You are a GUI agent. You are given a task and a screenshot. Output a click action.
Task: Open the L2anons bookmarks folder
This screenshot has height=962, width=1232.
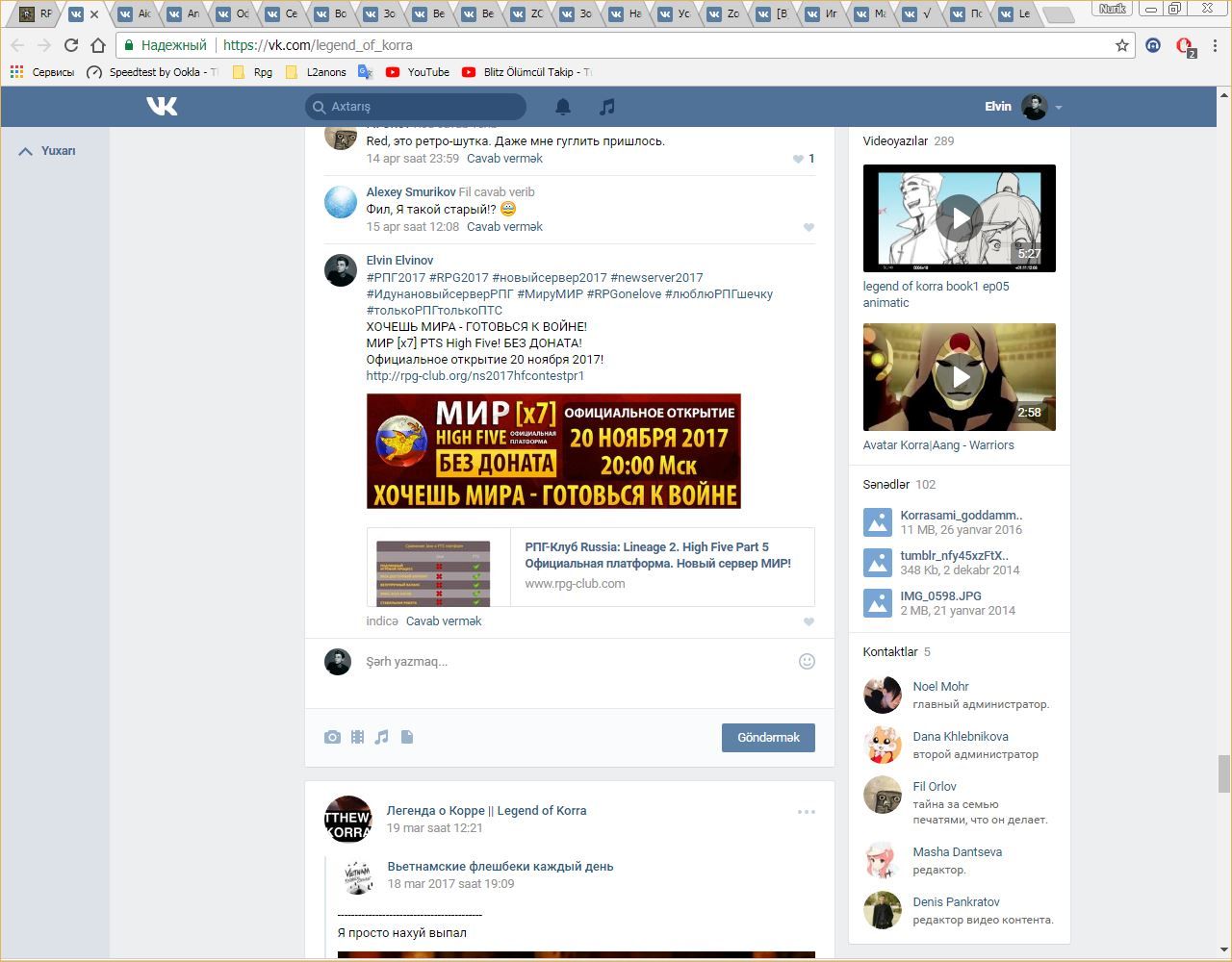[316, 72]
